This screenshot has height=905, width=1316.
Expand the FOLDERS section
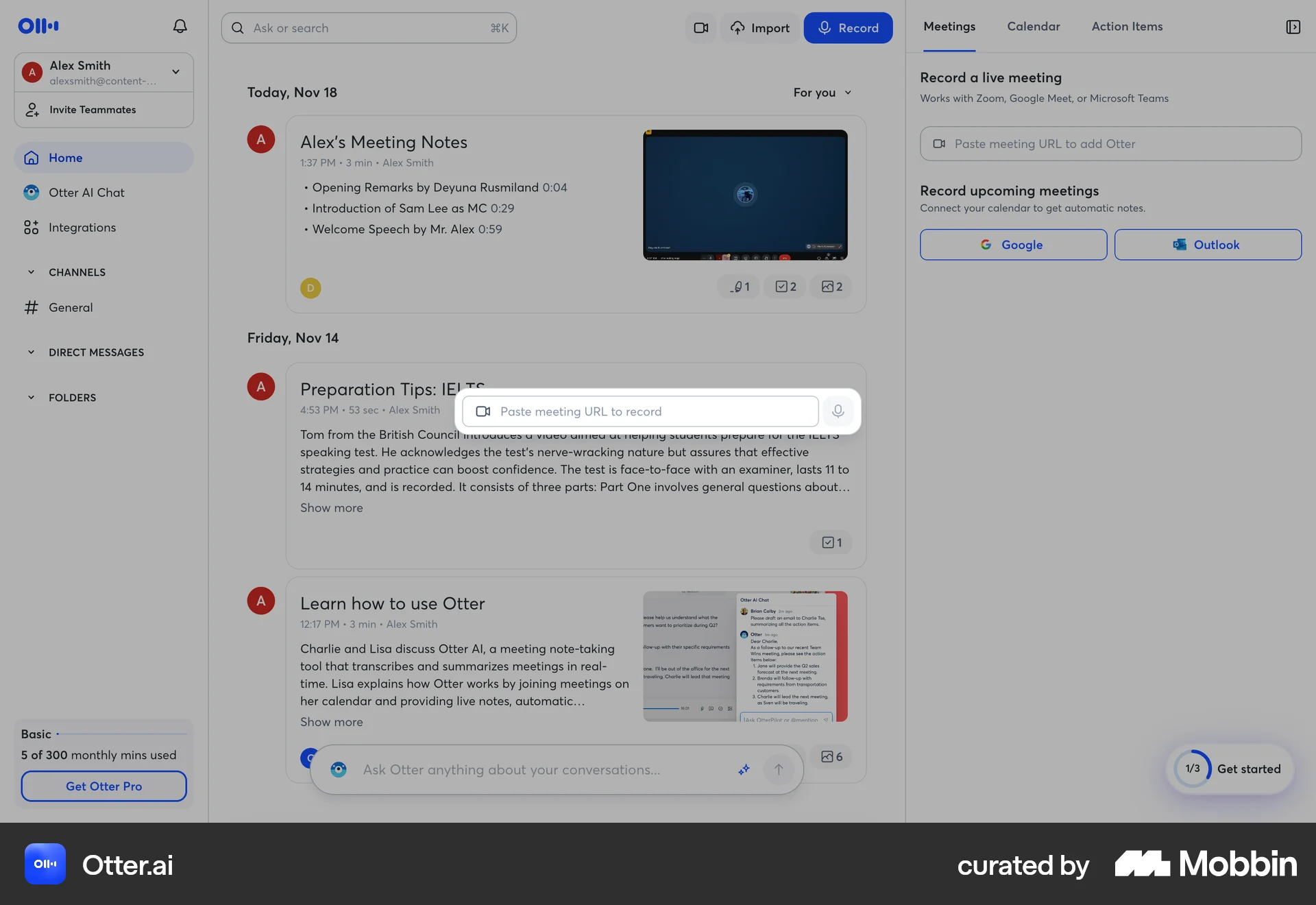click(31, 398)
